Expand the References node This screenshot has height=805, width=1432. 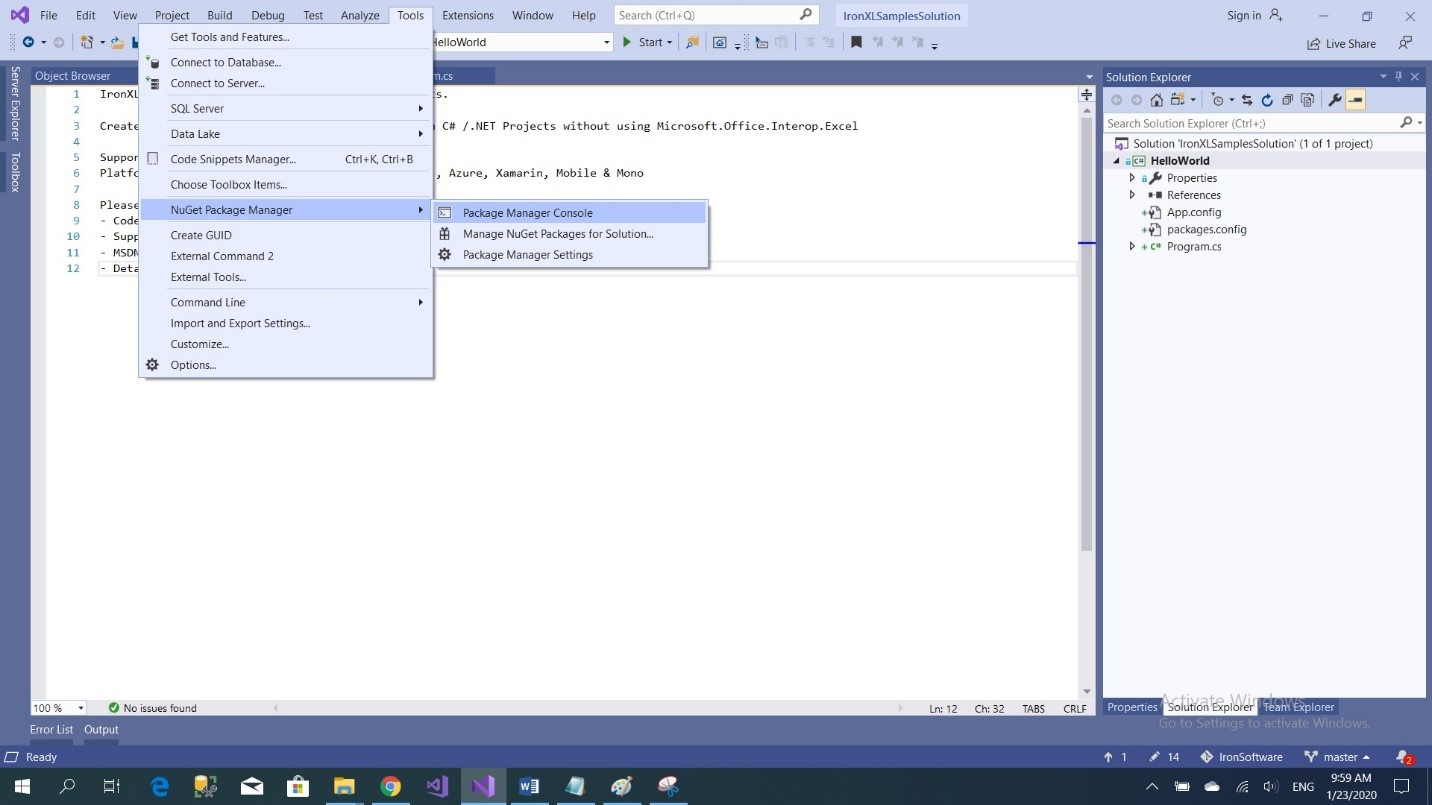[x=1132, y=195]
